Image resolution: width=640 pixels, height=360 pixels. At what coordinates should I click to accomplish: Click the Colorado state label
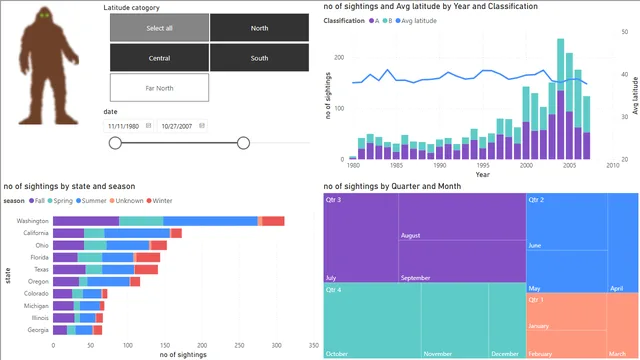[36, 293]
